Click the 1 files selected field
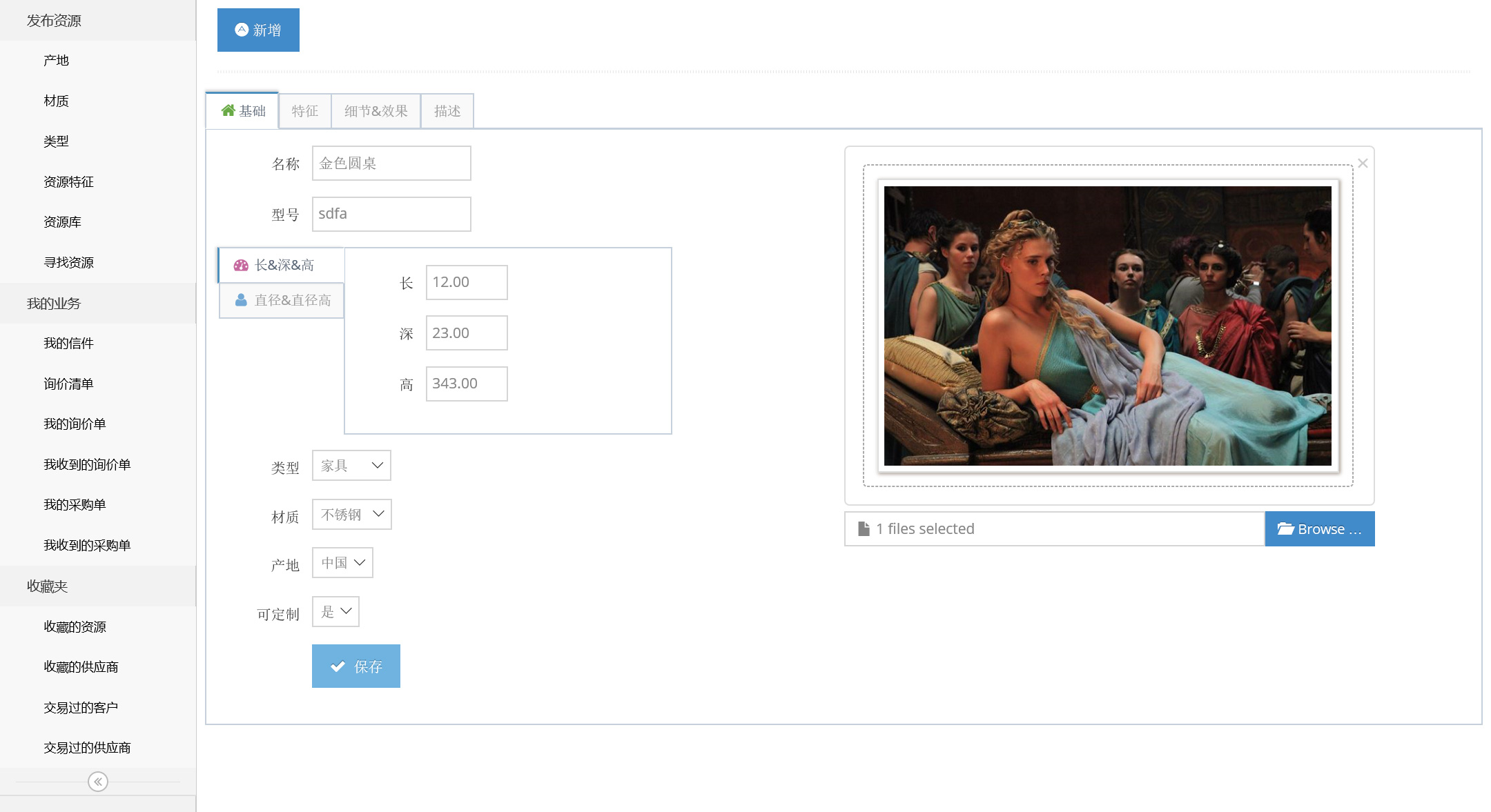 click(1054, 528)
